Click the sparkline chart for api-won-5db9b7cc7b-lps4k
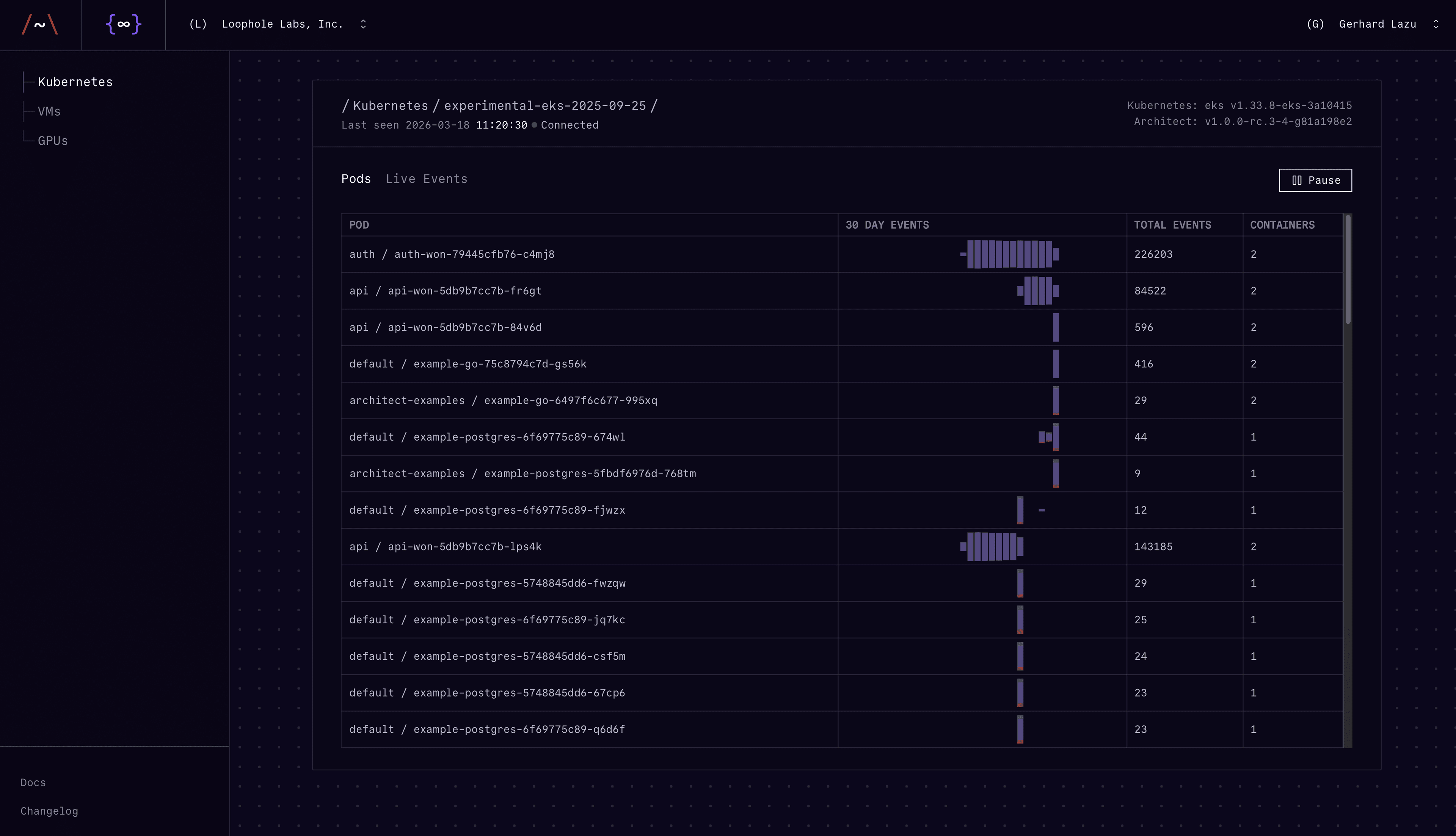 coord(992,546)
